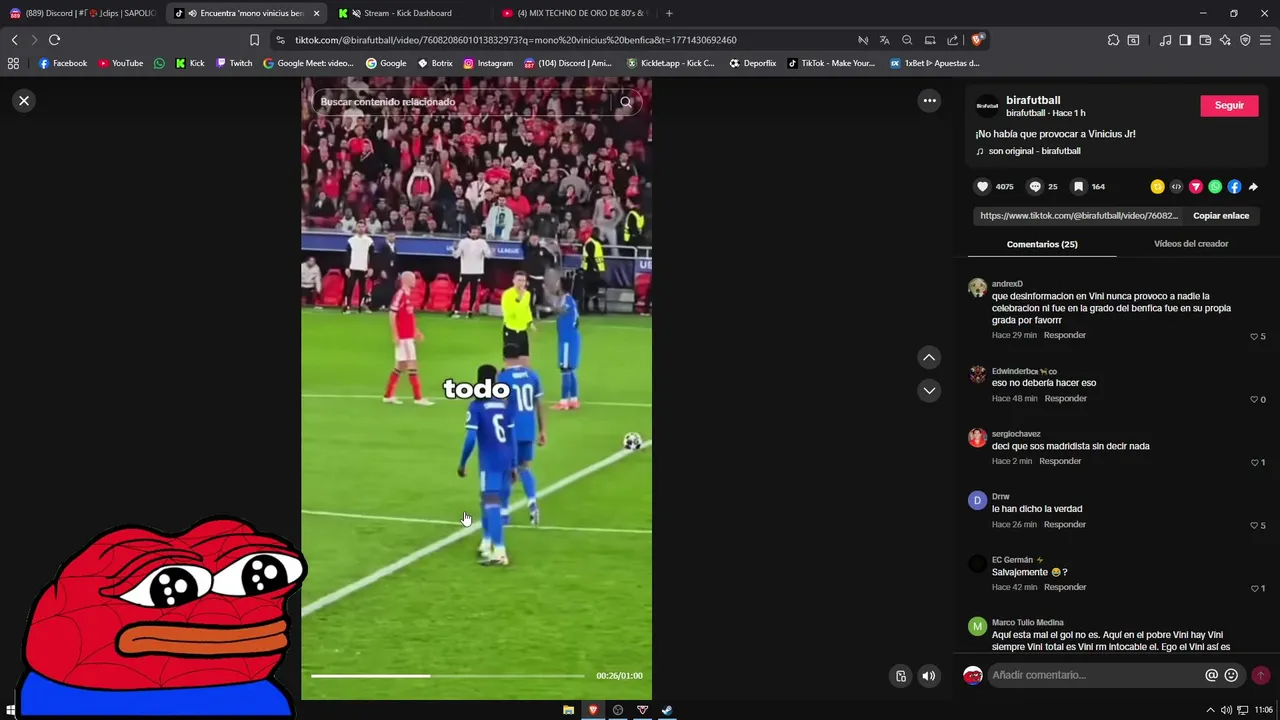Open comments via the speech bubble icon
The width and height of the screenshot is (1280, 720).
pos(1035,186)
